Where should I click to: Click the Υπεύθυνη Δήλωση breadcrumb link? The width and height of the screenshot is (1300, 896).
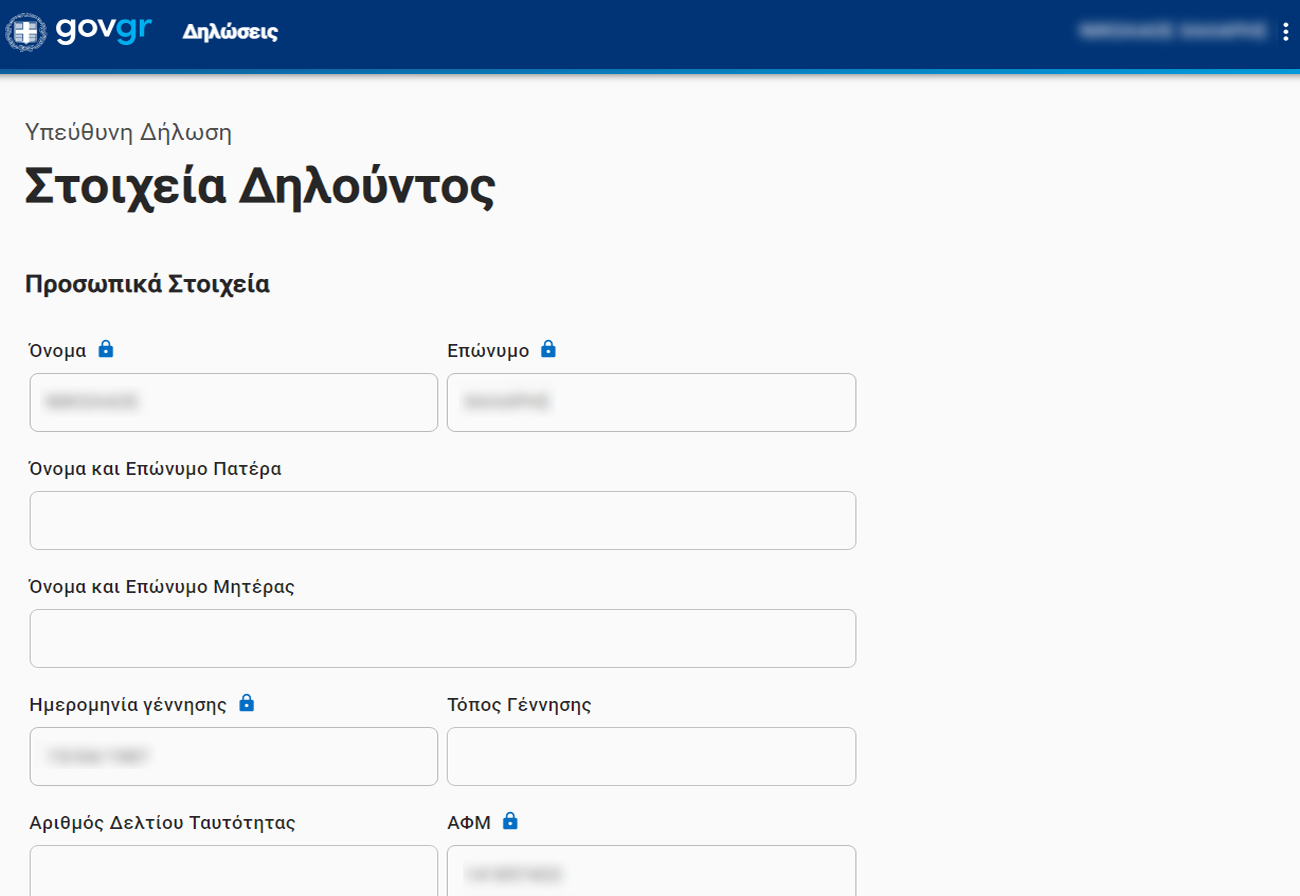[127, 131]
